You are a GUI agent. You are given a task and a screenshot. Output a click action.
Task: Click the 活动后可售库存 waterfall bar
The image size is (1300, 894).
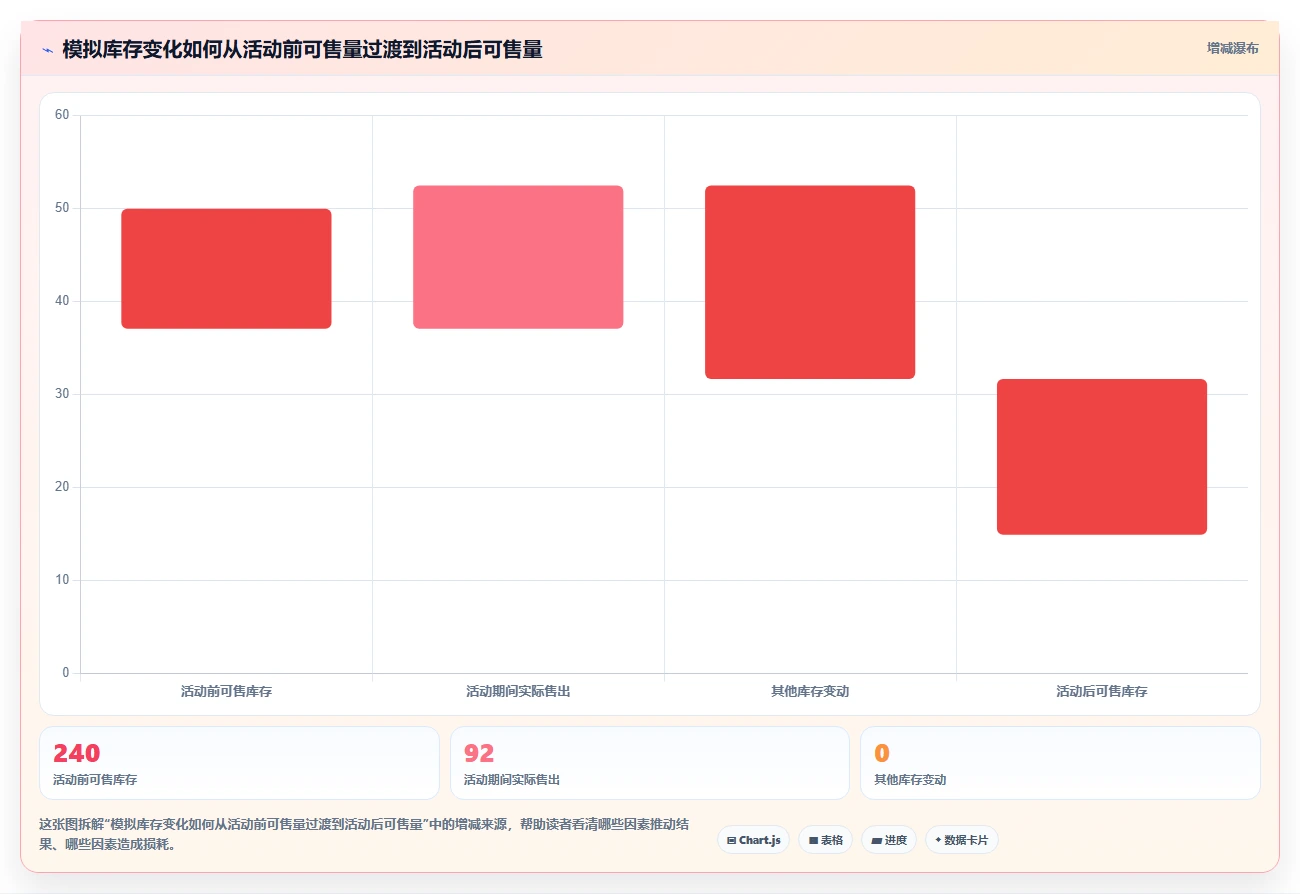coord(1102,457)
